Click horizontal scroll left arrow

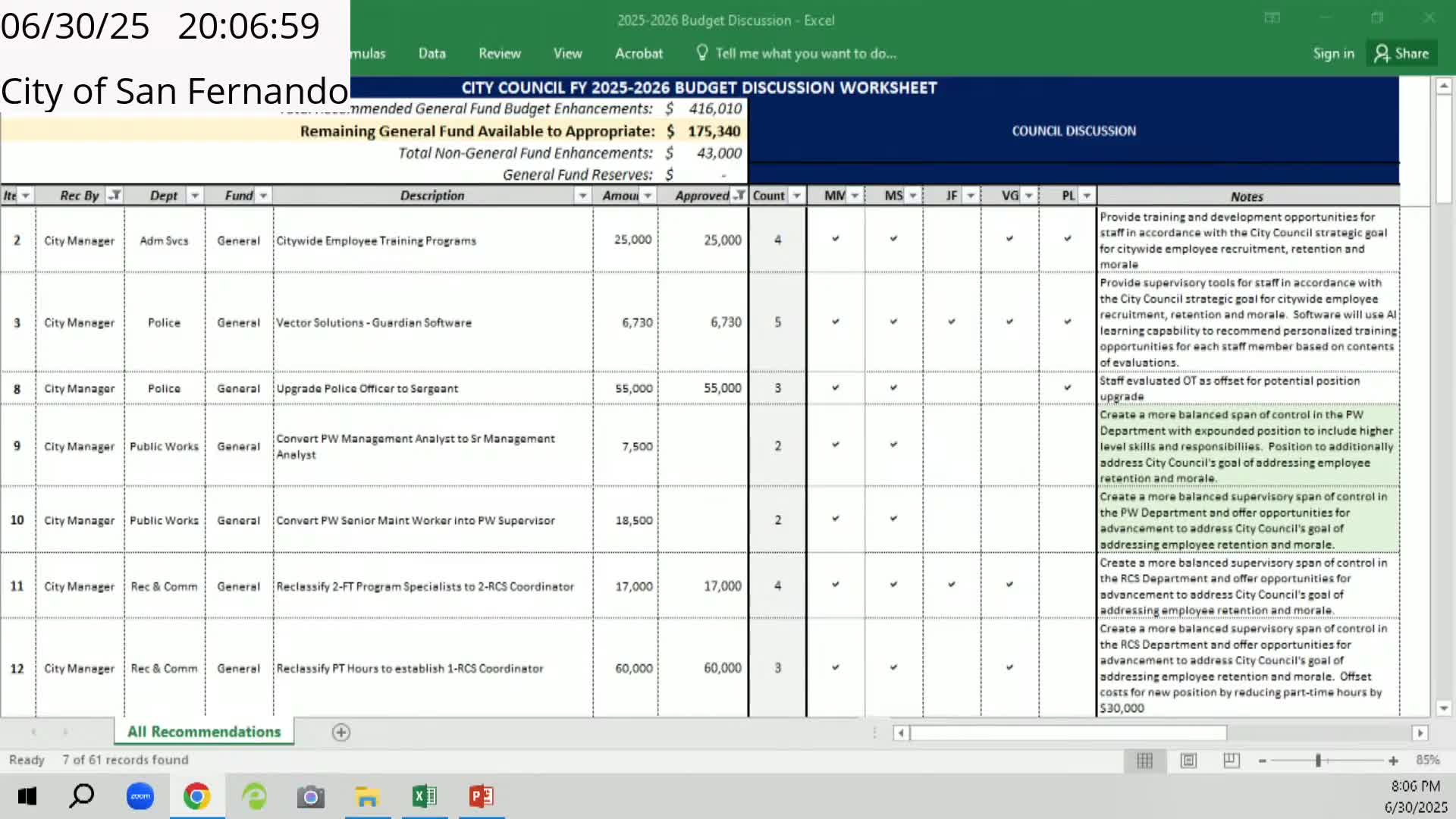(x=901, y=733)
